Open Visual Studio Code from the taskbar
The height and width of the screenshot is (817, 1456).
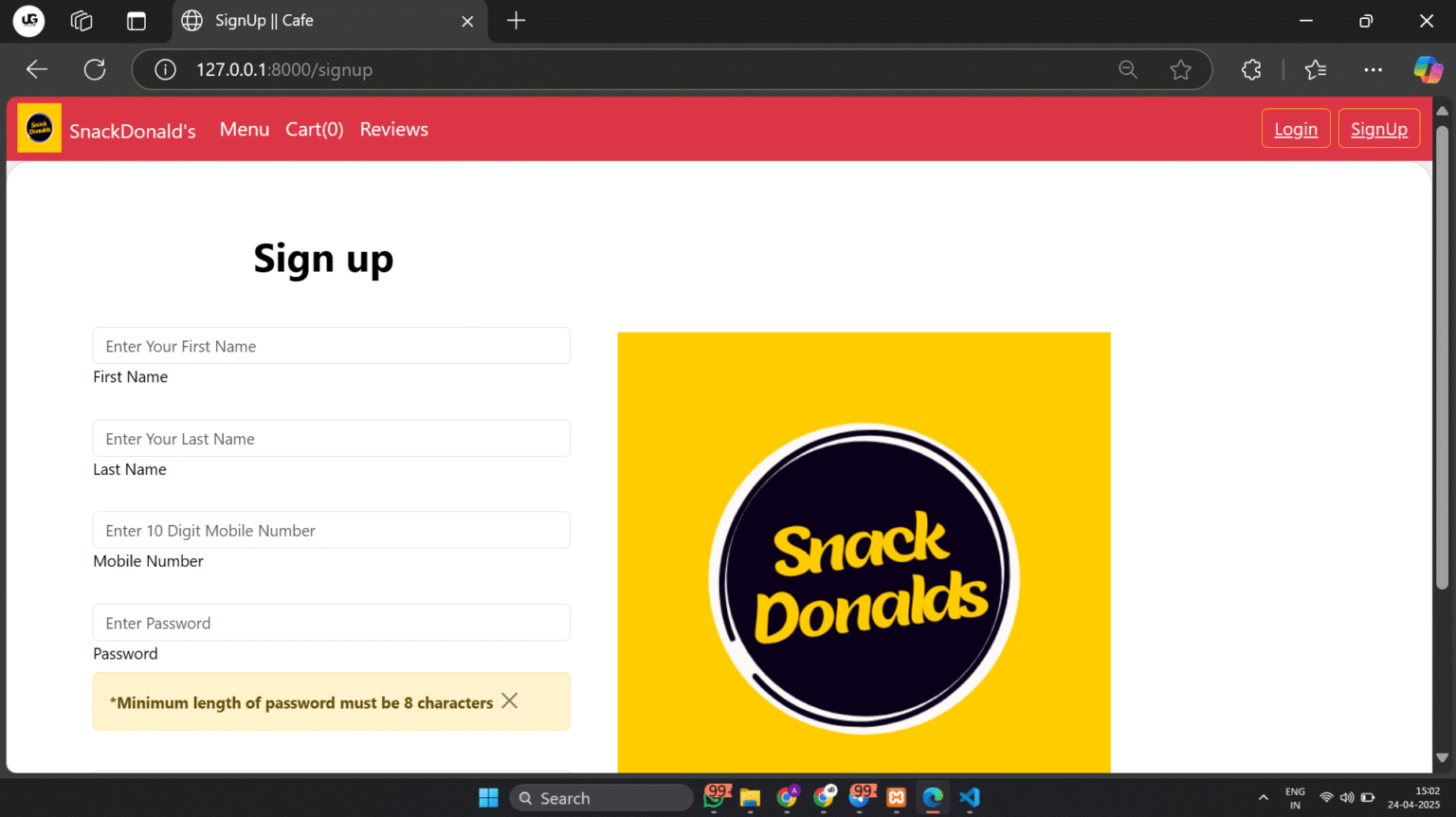click(x=969, y=797)
